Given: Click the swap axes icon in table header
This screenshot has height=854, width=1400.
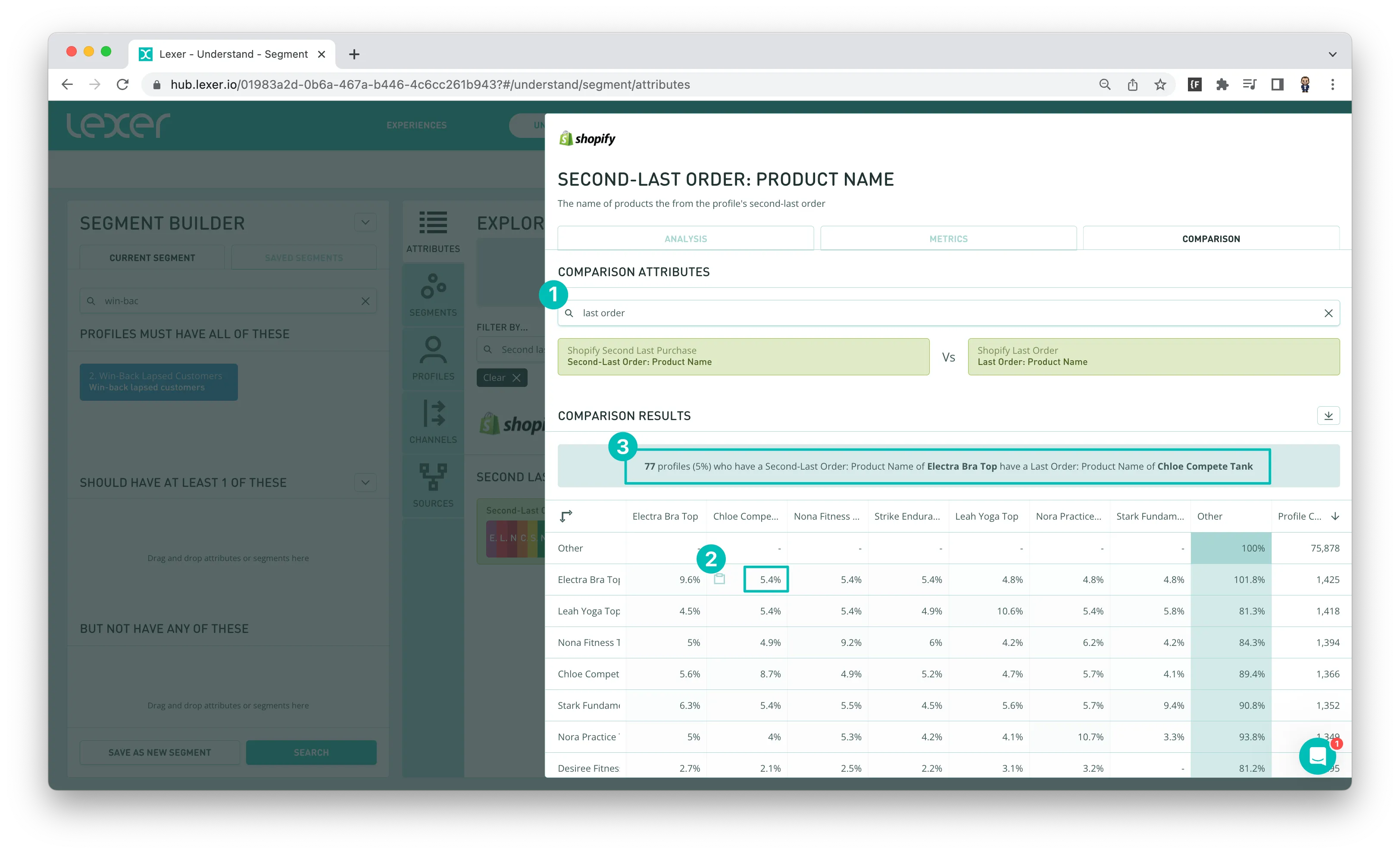Looking at the screenshot, I should tap(566, 516).
